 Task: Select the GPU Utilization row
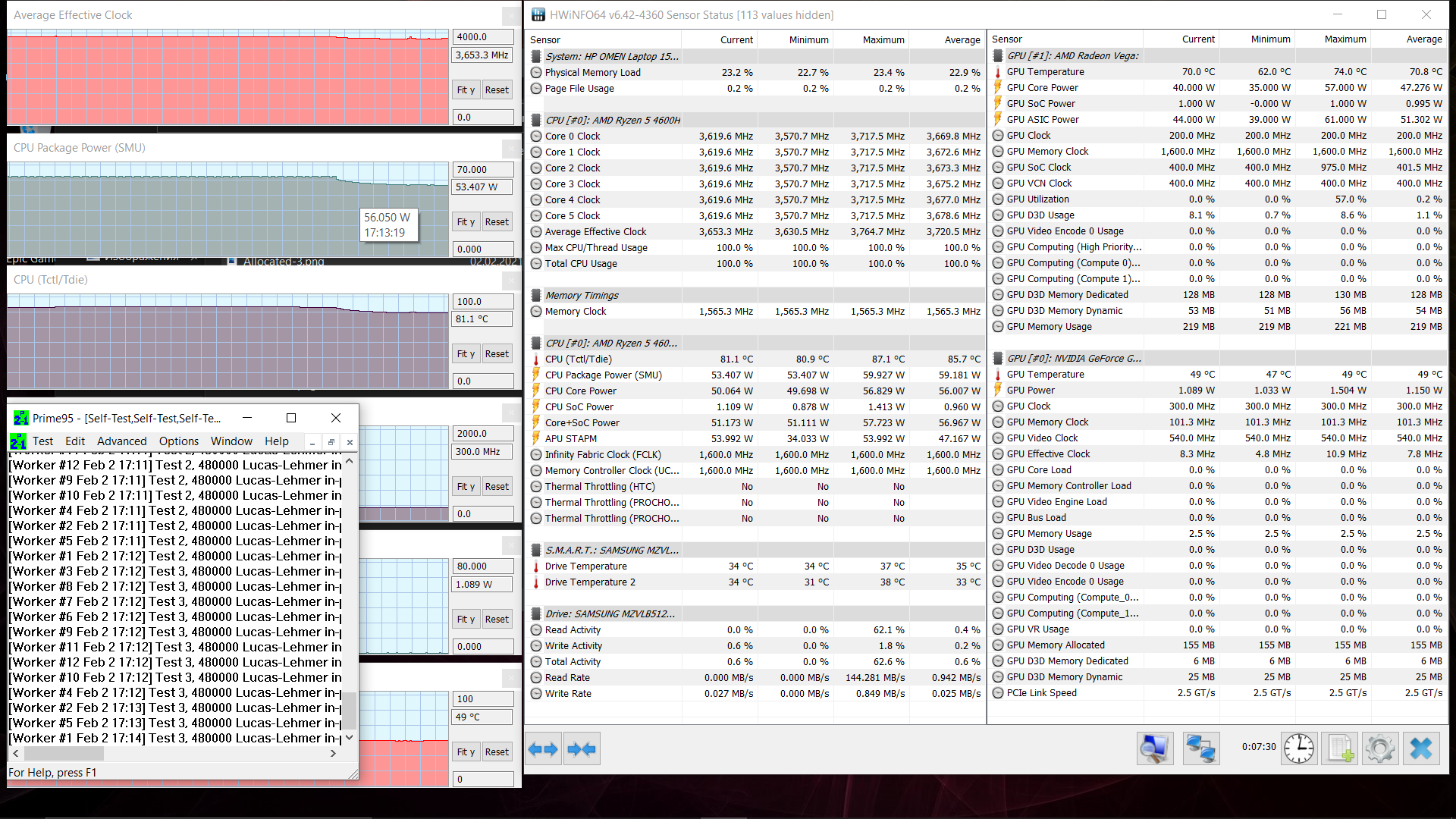[x=1218, y=199]
